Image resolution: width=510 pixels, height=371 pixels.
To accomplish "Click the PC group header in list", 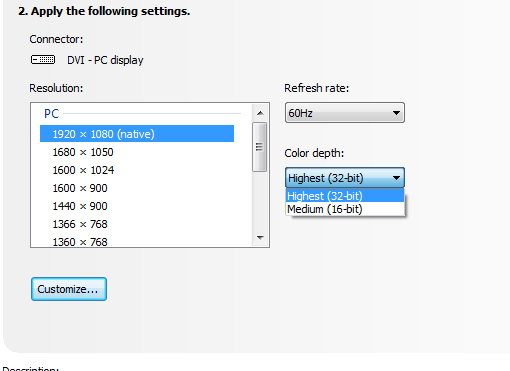I will tap(51, 114).
